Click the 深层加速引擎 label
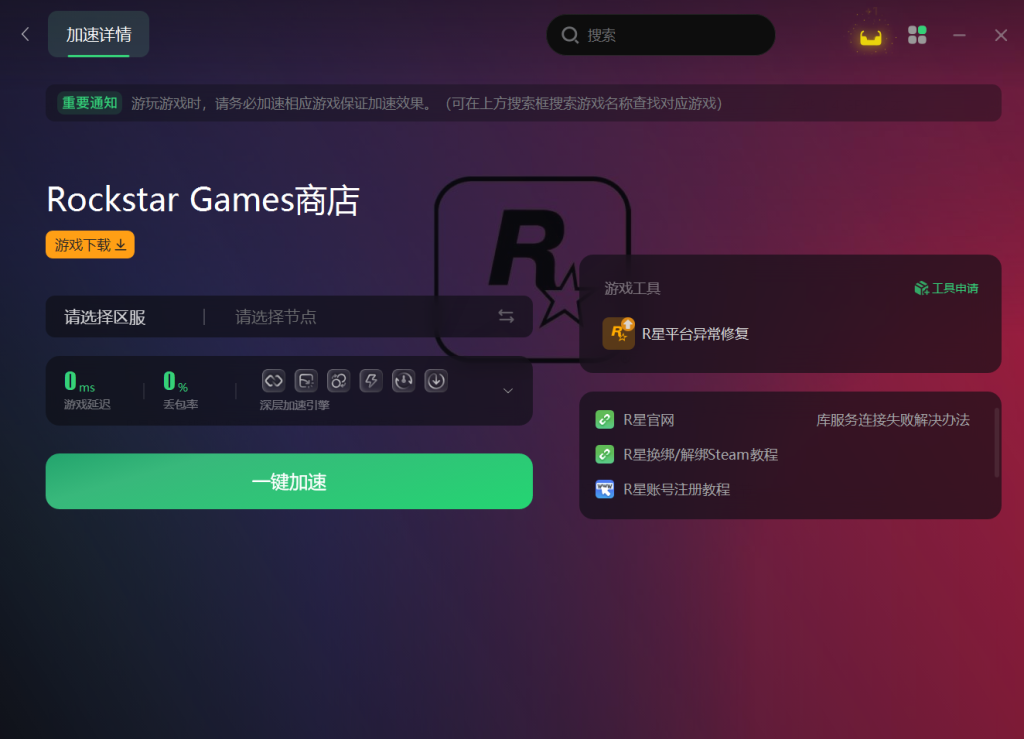The width and height of the screenshot is (1024, 739). click(x=295, y=405)
